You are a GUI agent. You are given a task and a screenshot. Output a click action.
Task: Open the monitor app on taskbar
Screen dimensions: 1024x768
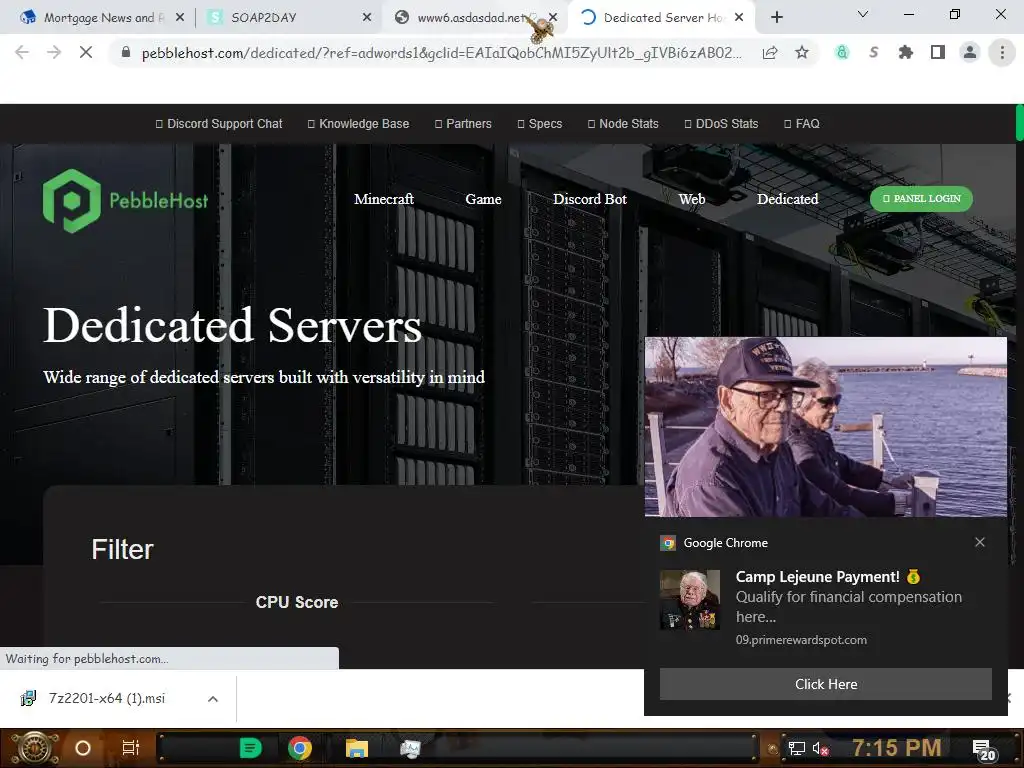click(410, 748)
